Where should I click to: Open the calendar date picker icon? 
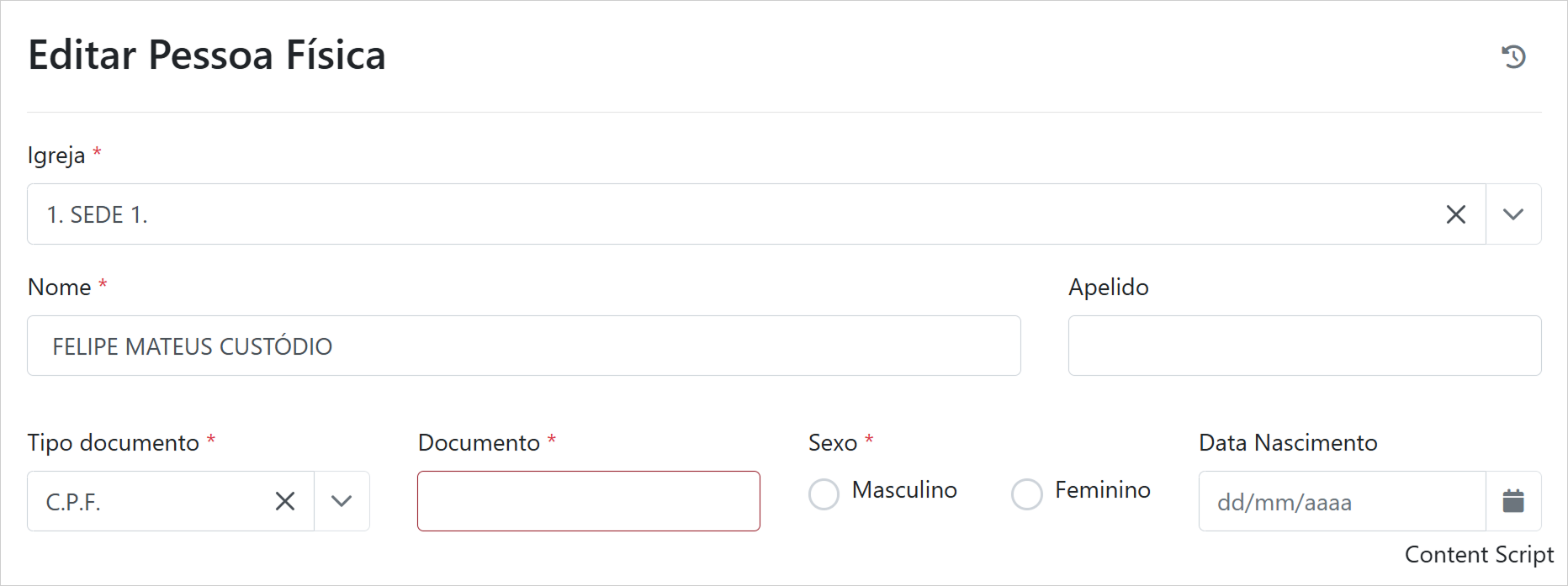click(1513, 501)
